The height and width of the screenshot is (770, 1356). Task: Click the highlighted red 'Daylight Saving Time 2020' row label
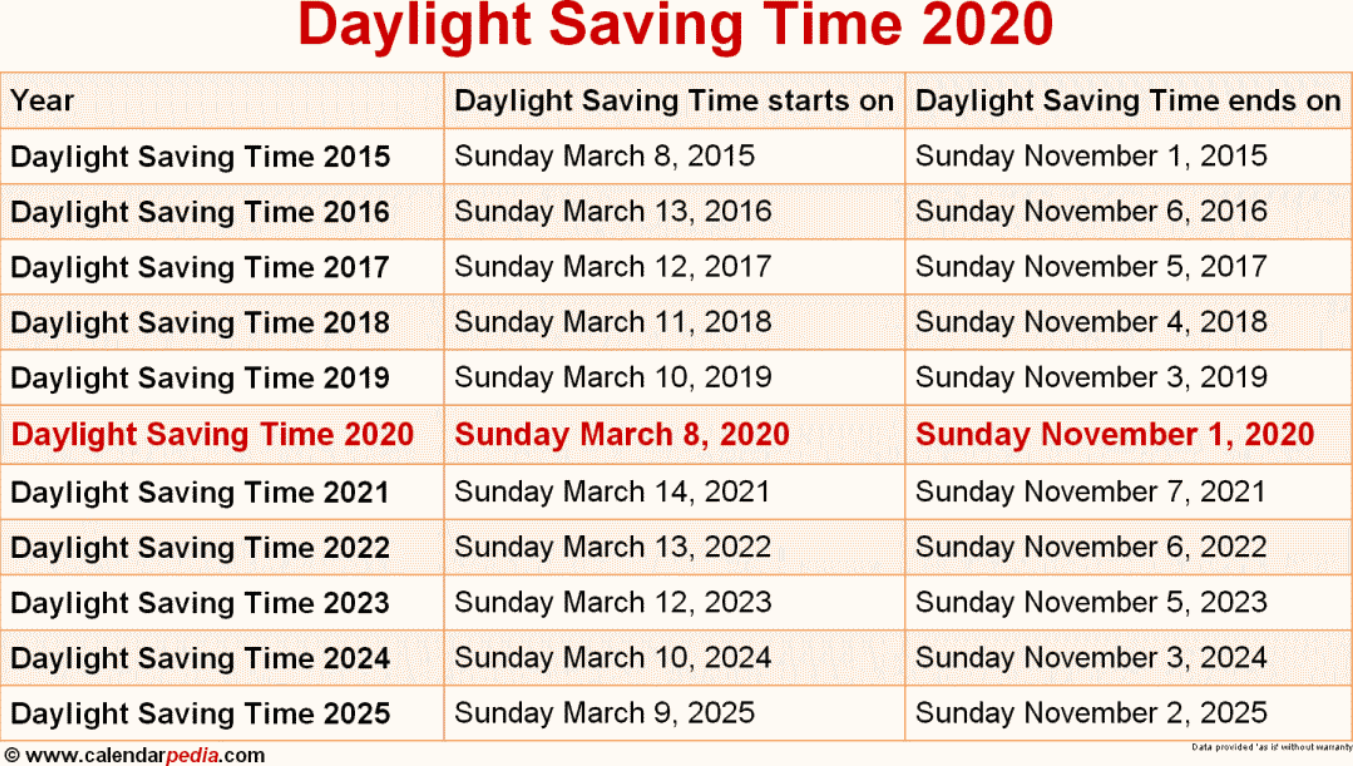[x=212, y=434]
